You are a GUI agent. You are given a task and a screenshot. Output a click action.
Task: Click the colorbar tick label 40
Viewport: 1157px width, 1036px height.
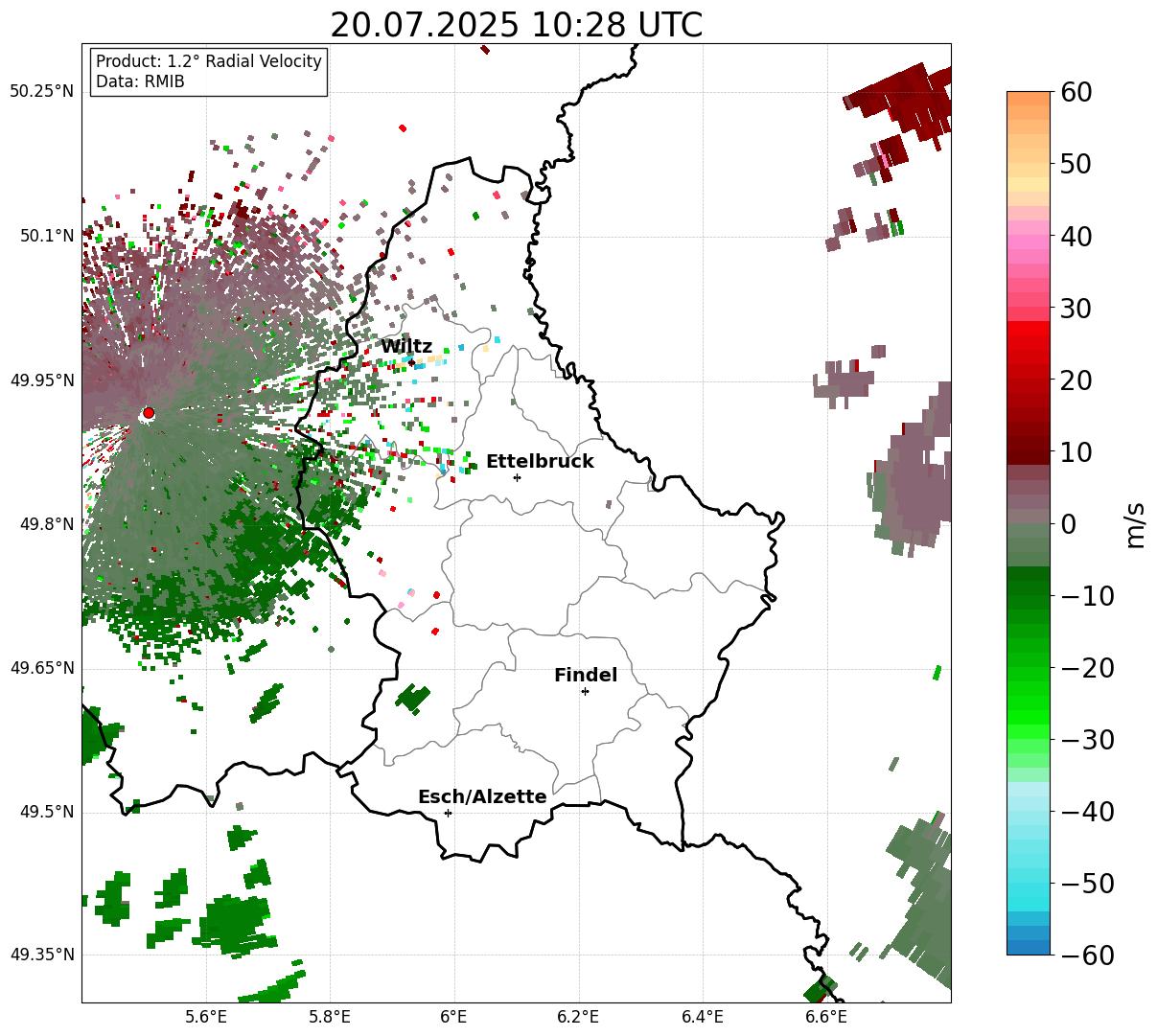[x=1077, y=236]
